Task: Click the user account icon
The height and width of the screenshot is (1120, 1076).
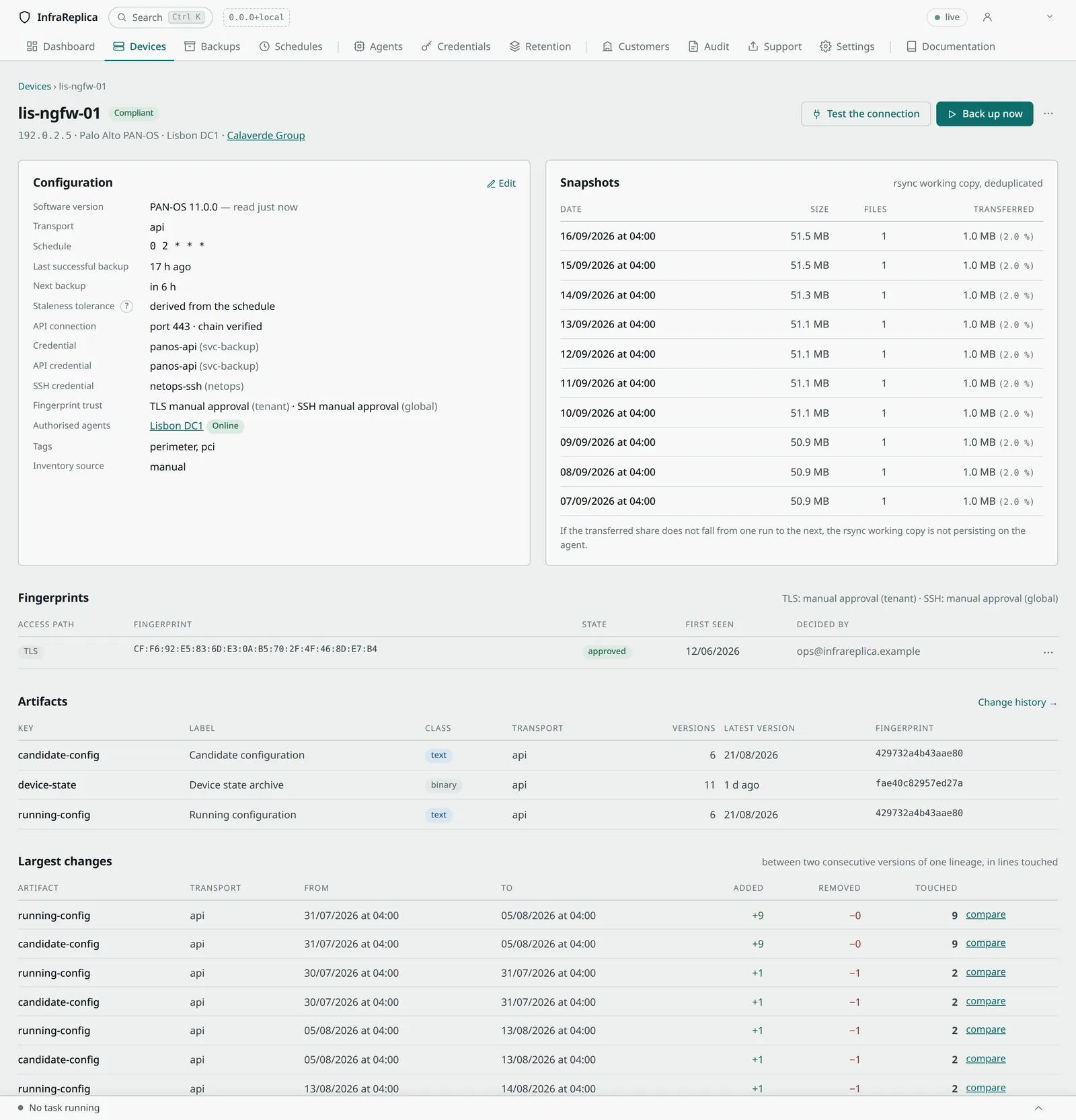Action: (x=987, y=17)
